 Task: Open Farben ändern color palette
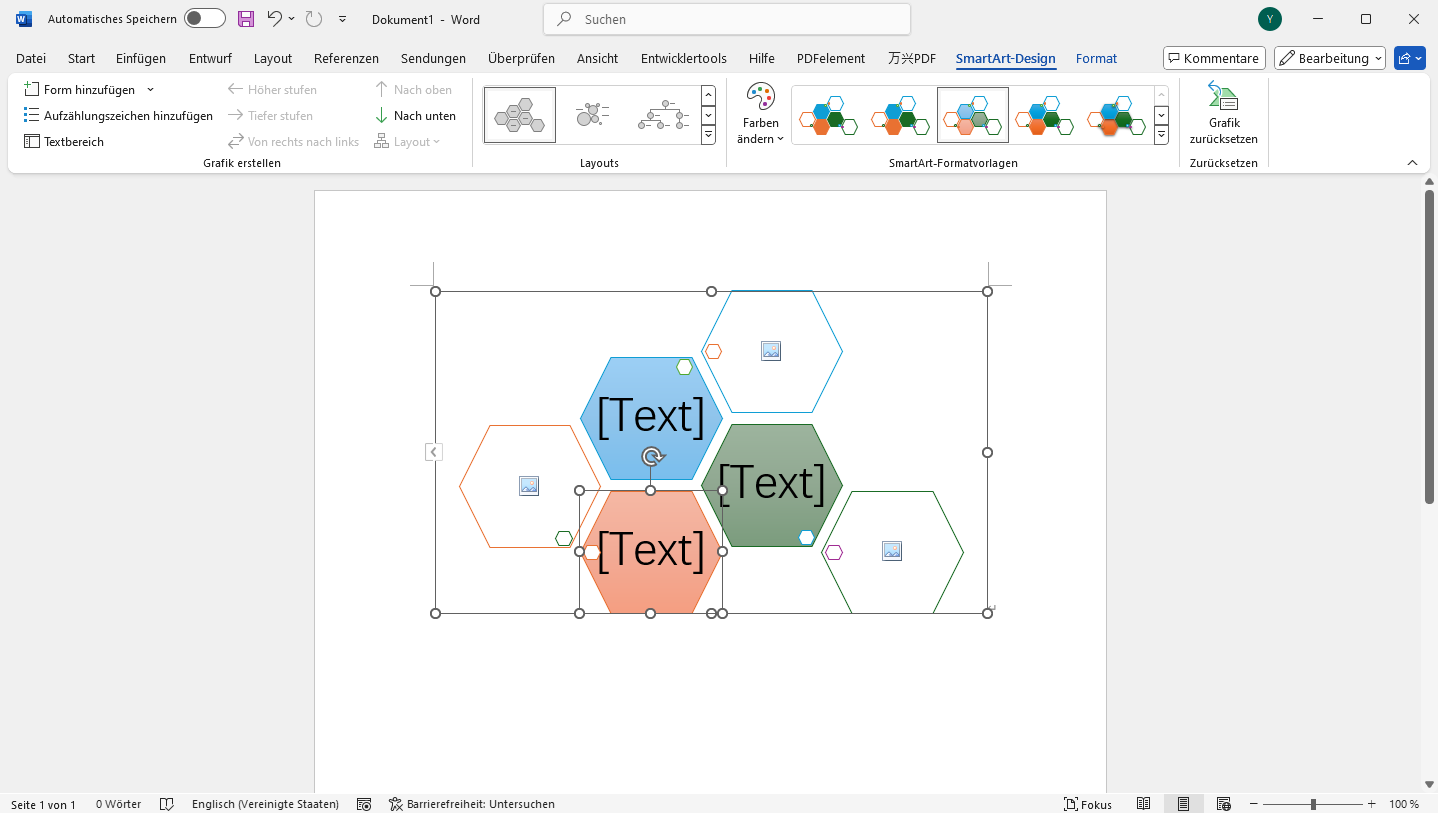point(761,113)
